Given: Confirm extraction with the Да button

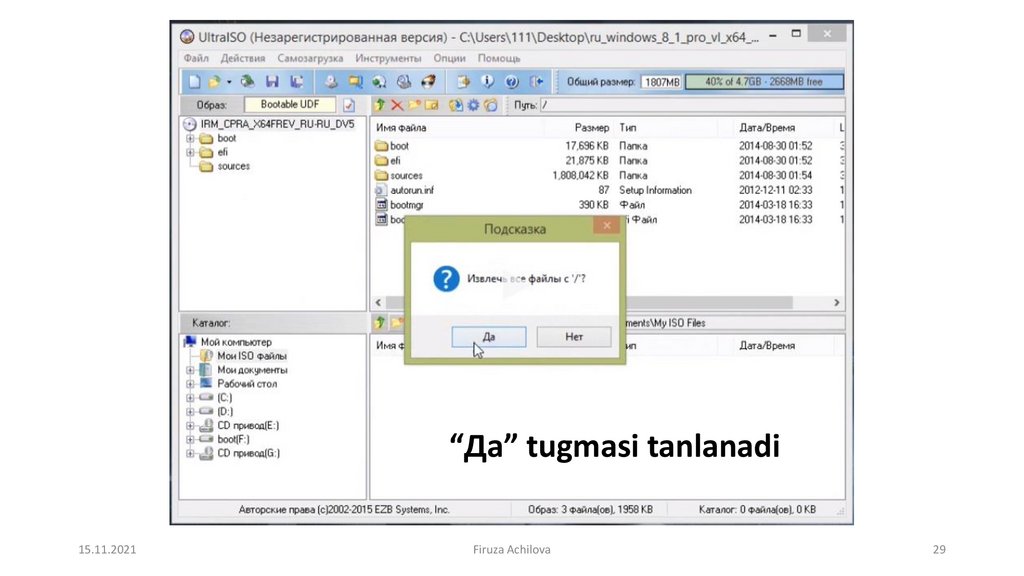Looking at the screenshot, I should click(488, 337).
